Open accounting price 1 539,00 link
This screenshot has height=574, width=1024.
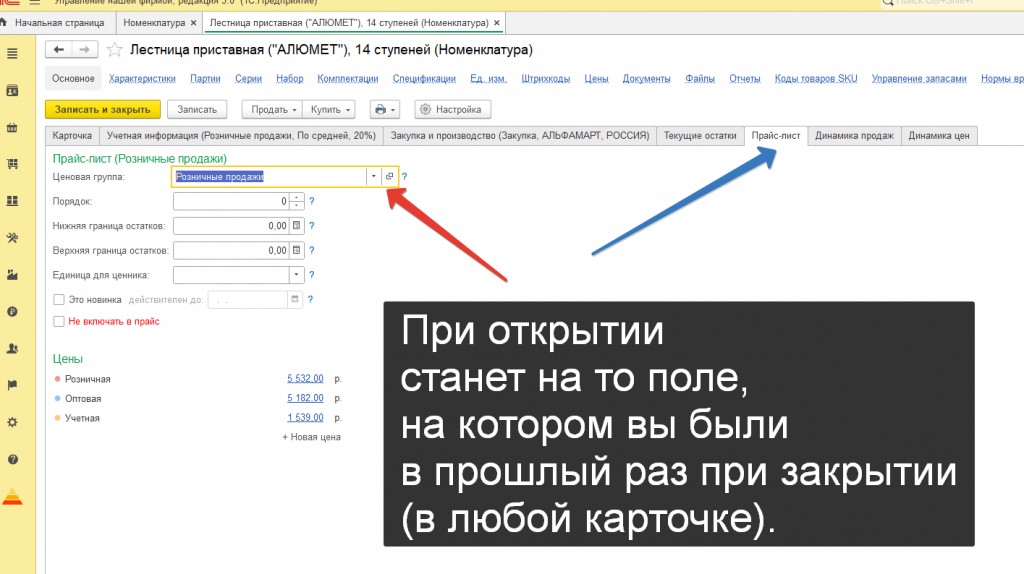click(305, 417)
